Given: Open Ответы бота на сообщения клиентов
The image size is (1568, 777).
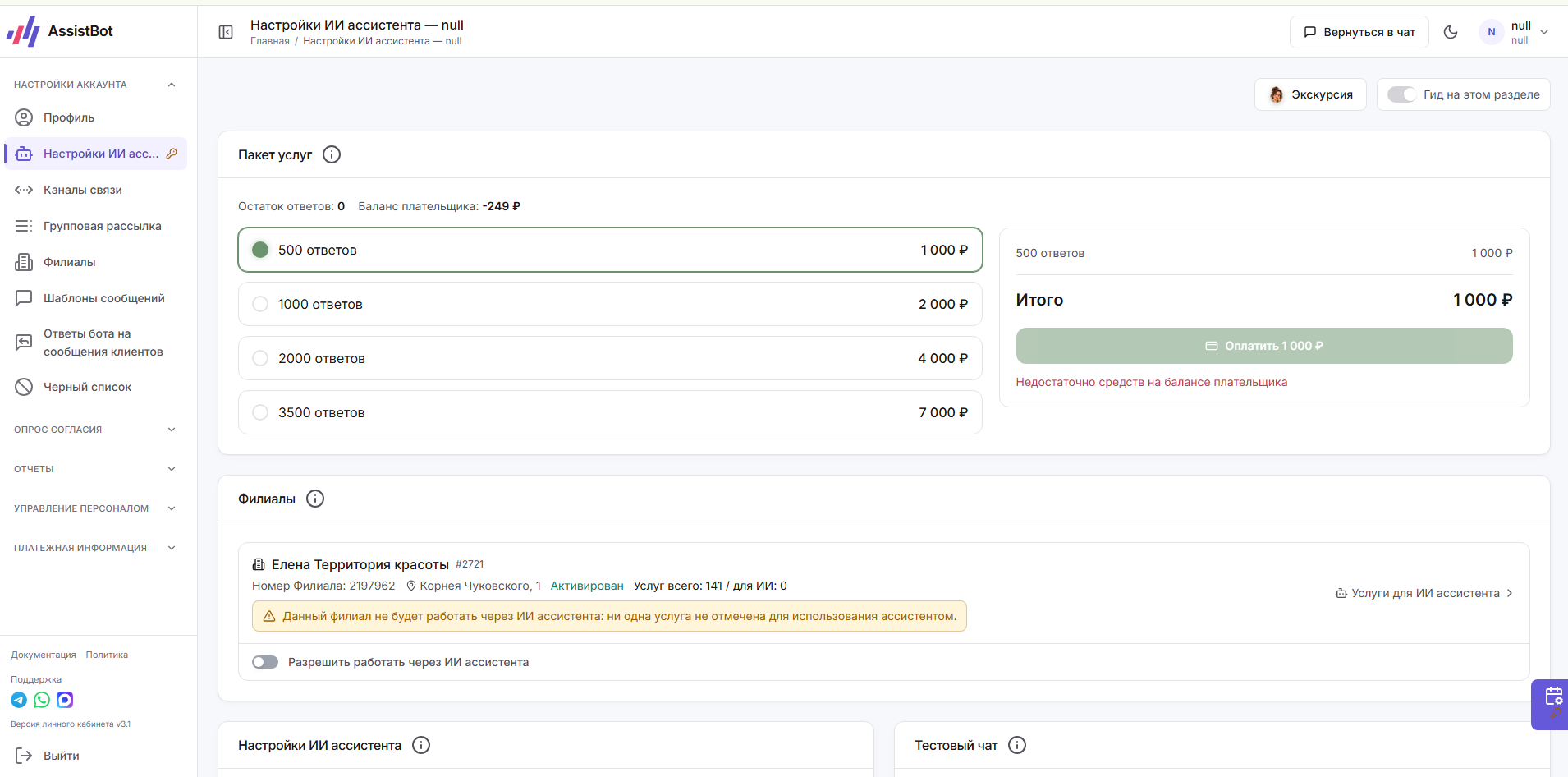Looking at the screenshot, I should click(x=96, y=343).
